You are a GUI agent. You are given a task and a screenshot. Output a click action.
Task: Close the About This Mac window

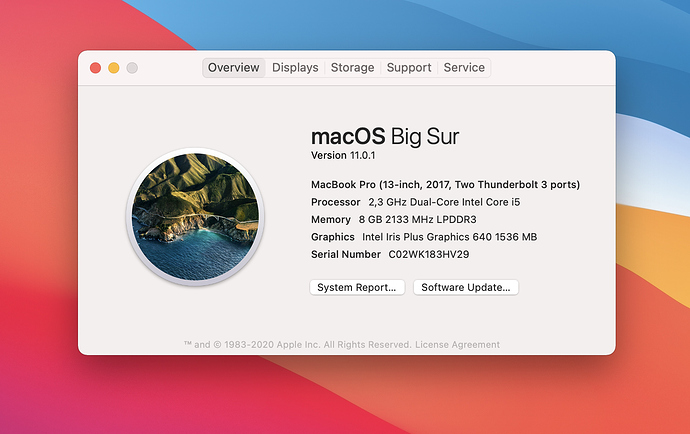[95, 68]
